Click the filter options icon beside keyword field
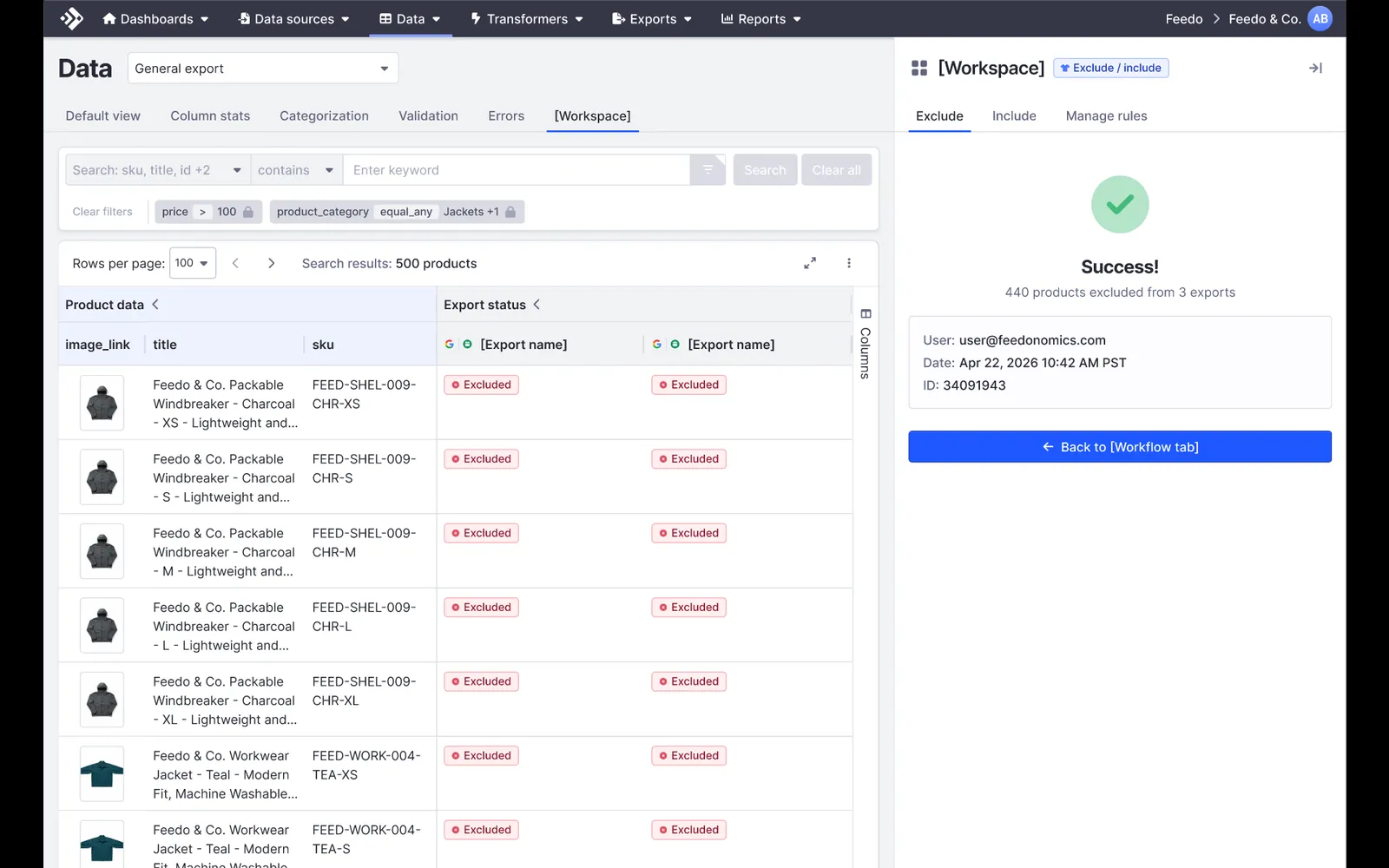Viewport: 1389px width, 868px height. pos(708,170)
